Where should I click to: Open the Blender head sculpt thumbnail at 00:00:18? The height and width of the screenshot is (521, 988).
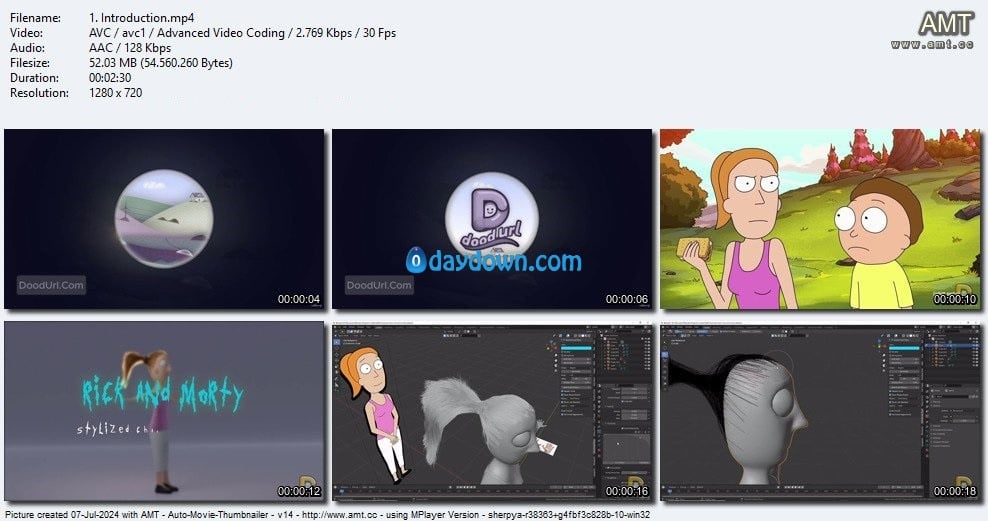pyautogui.click(x=820, y=411)
